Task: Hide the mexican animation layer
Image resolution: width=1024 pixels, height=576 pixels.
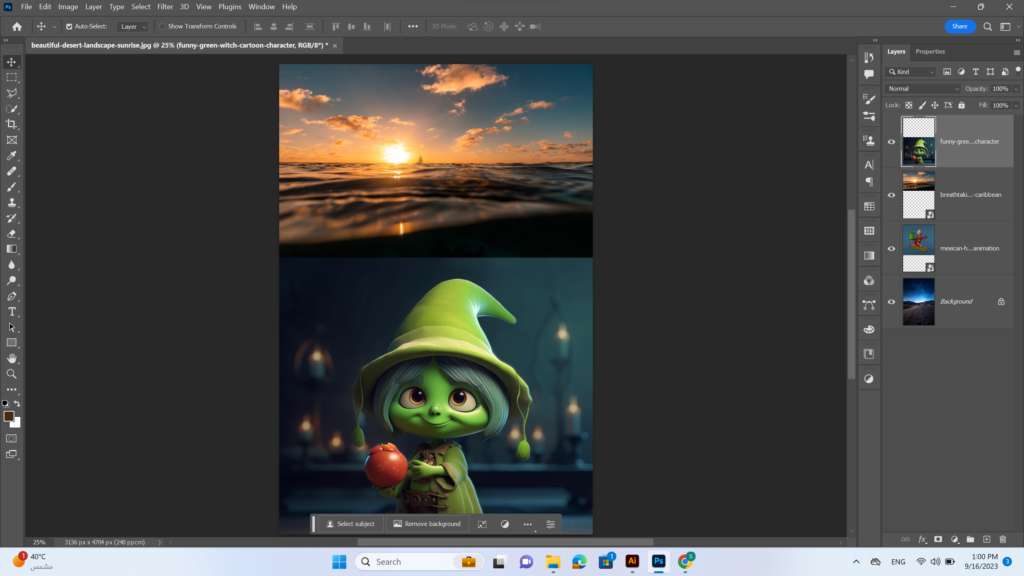Action: click(891, 249)
